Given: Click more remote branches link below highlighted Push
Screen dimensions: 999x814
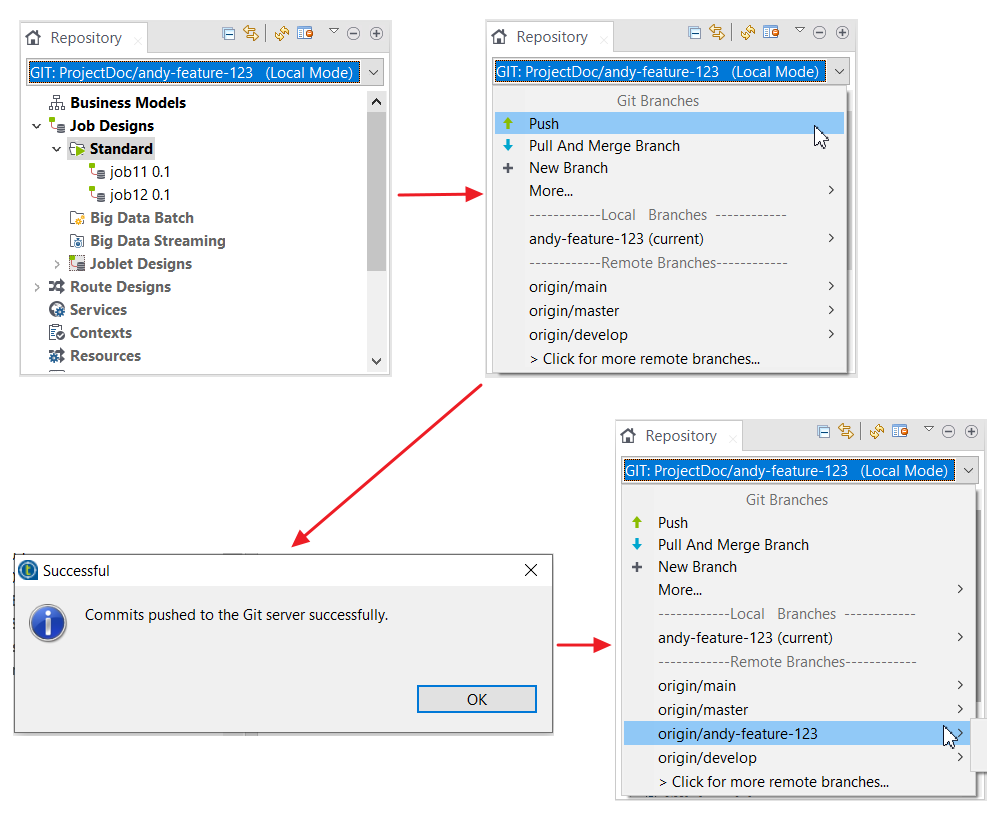Looking at the screenshot, I should (x=645, y=359).
